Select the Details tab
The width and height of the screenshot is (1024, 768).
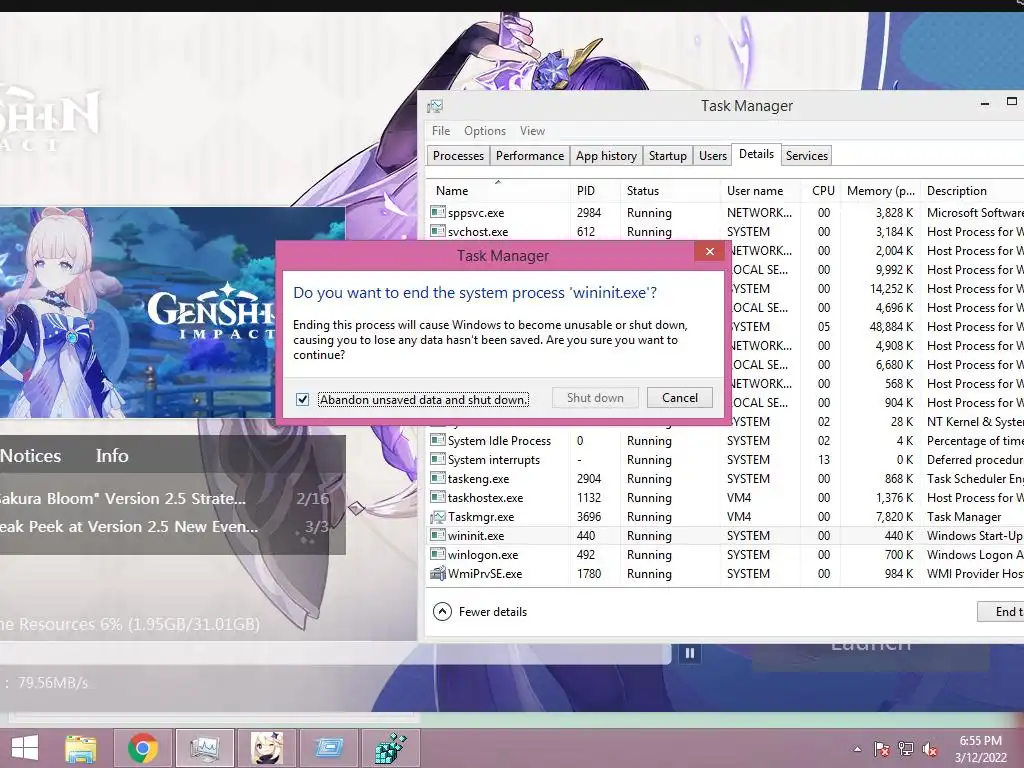click(756, 154)
